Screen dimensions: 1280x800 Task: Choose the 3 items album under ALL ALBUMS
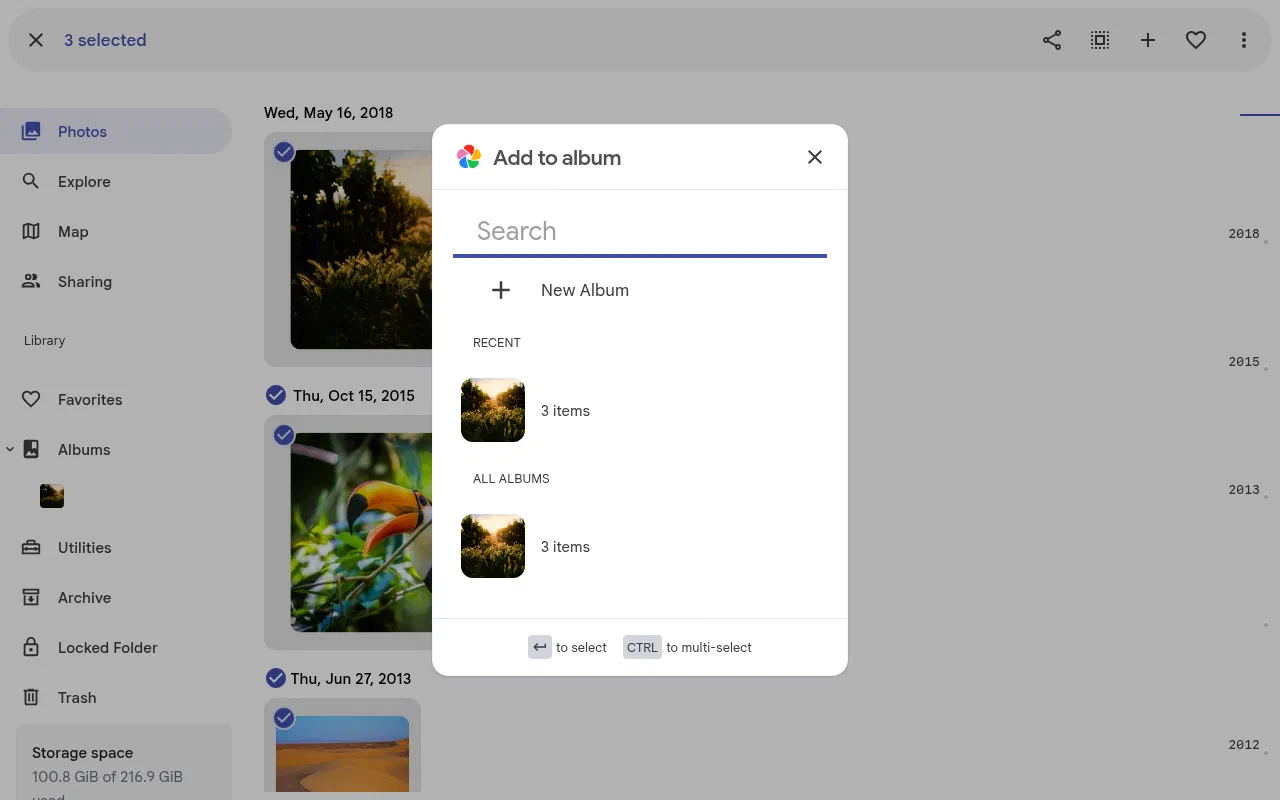pyautogui.click(x=640, y=546)
